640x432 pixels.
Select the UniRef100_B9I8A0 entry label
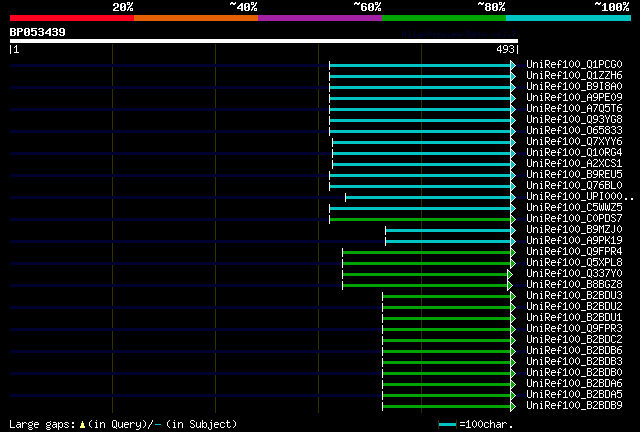tap(574, 87)
